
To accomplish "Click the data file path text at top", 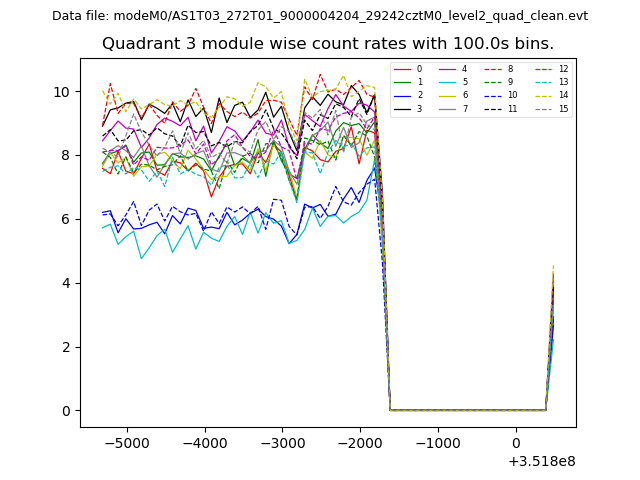I will coord(320,16).
